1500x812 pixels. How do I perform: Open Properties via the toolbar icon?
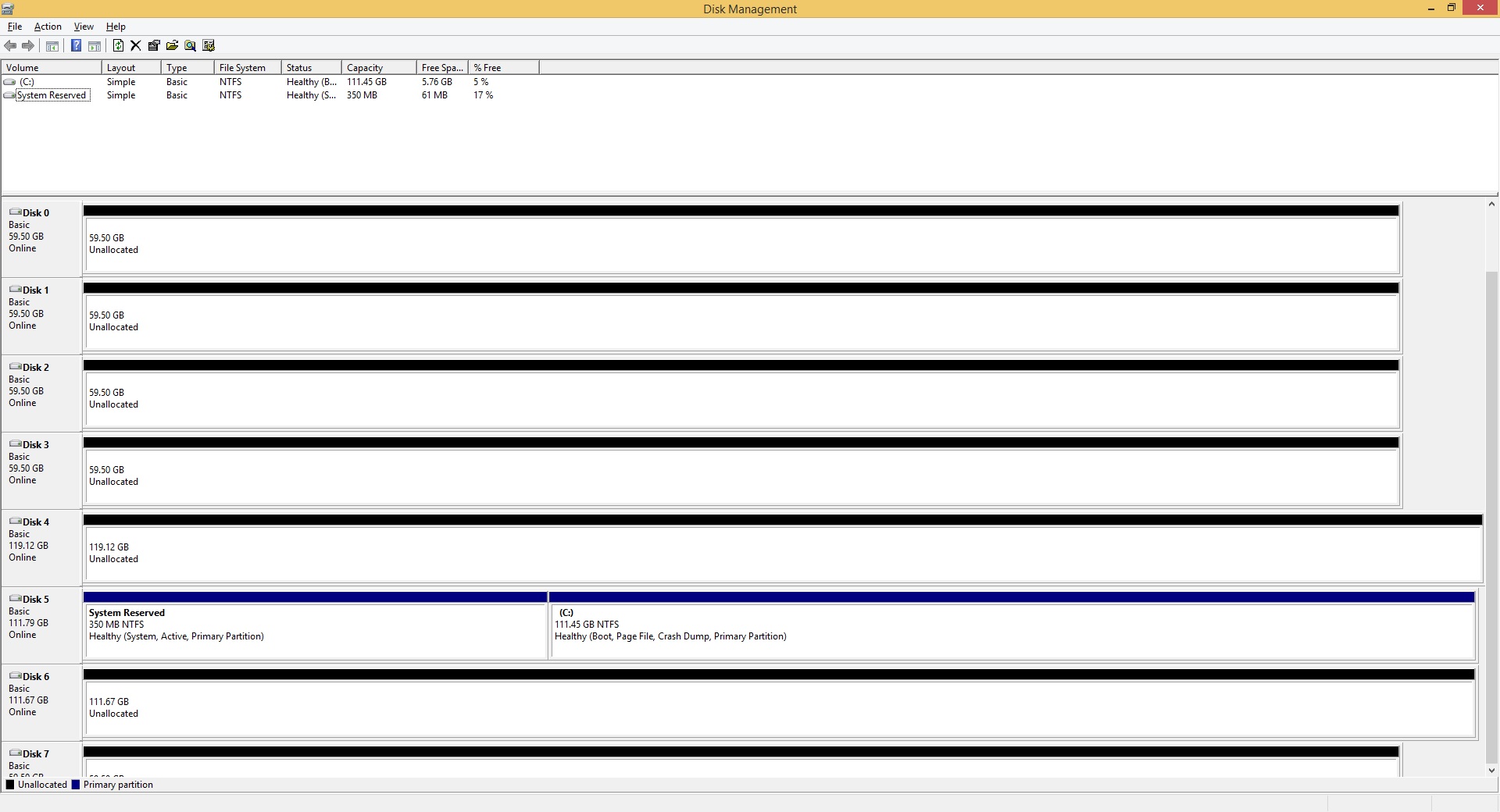click(x=154, y=45)
